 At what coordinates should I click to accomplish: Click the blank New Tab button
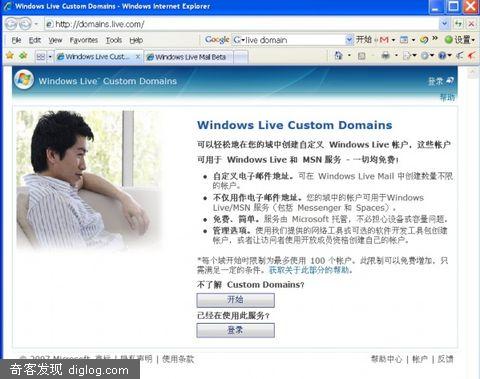point(241,57)
